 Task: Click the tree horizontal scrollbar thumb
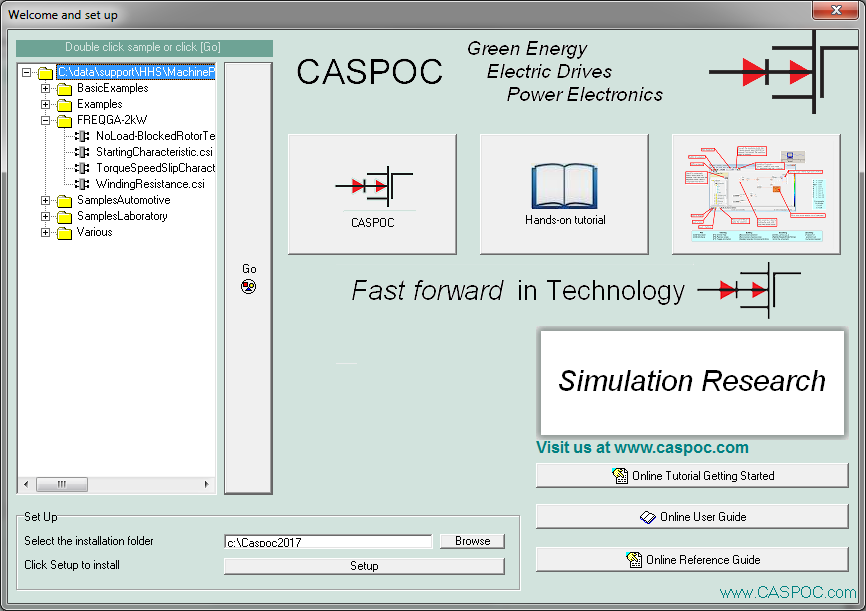tap(62, 484)
